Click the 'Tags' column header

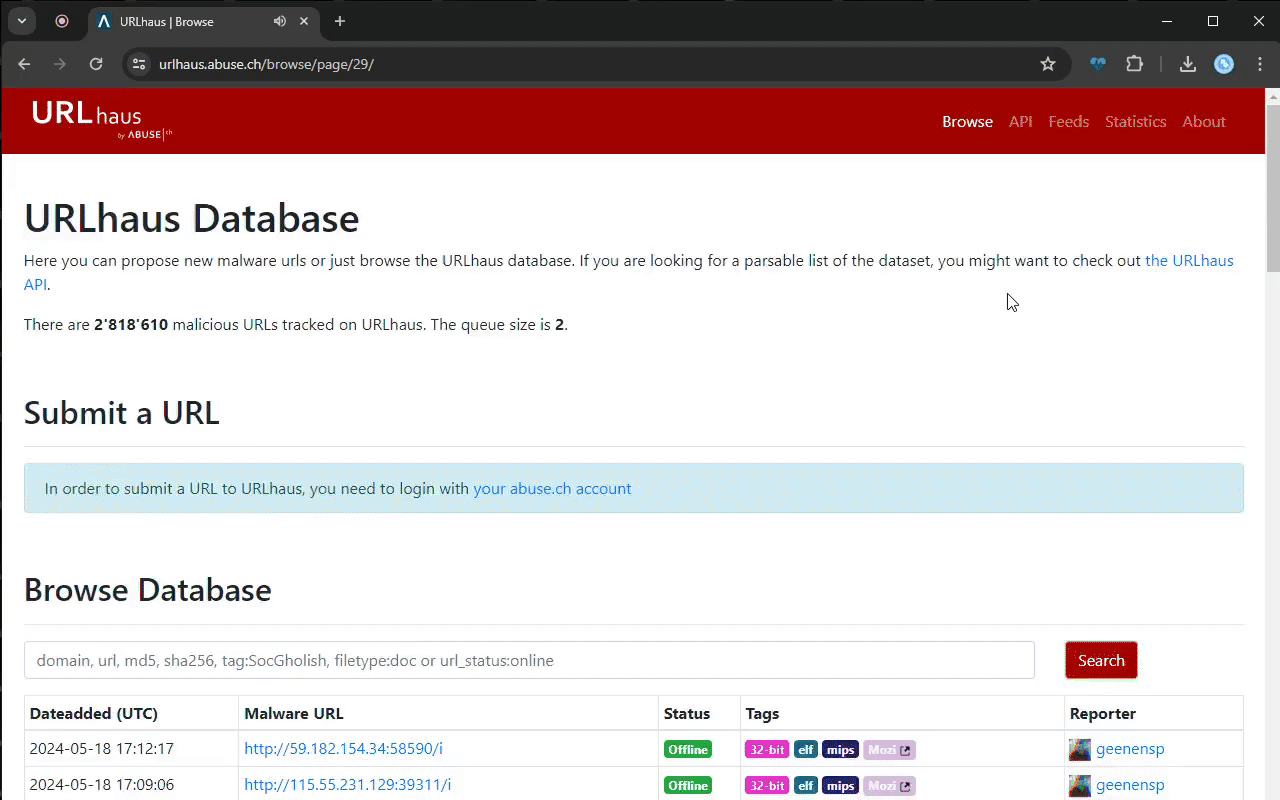click(x=762, y=713)
